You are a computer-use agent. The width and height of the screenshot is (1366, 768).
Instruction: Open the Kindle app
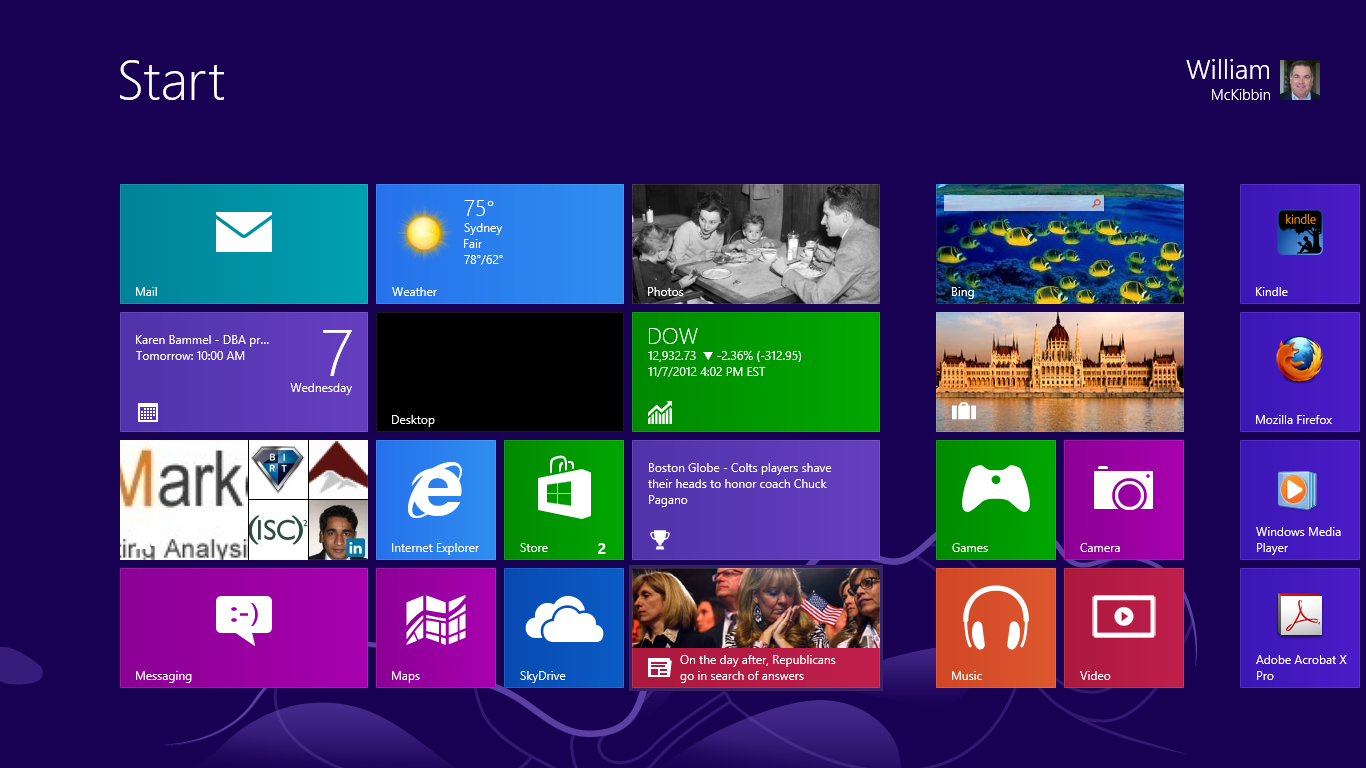click(1299, 243)
